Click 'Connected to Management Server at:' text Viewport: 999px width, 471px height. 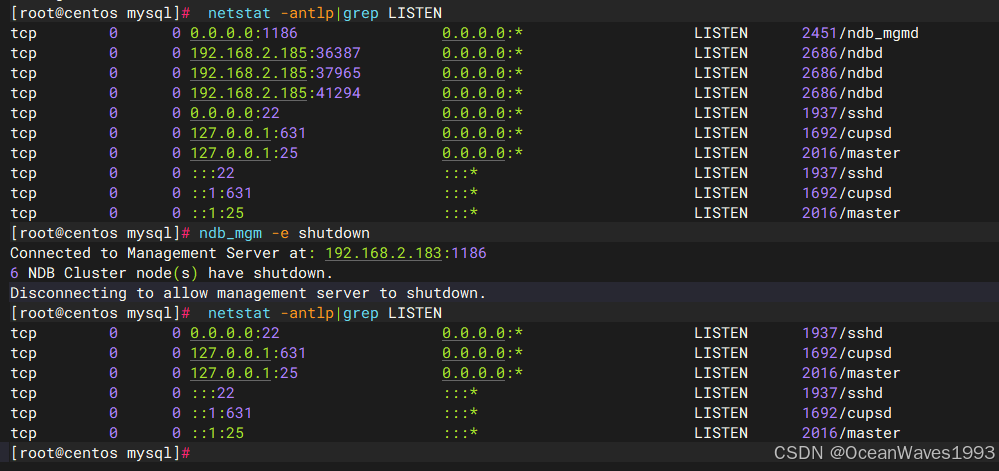162,253
